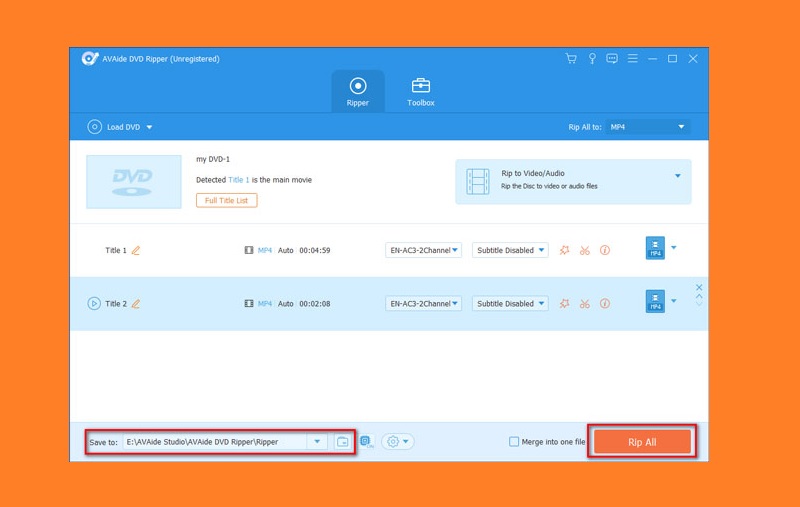Open the effects edit star for Title 2
Image resolution: width=800 pixels, height=507 pixels.
[x=565, y=304]
